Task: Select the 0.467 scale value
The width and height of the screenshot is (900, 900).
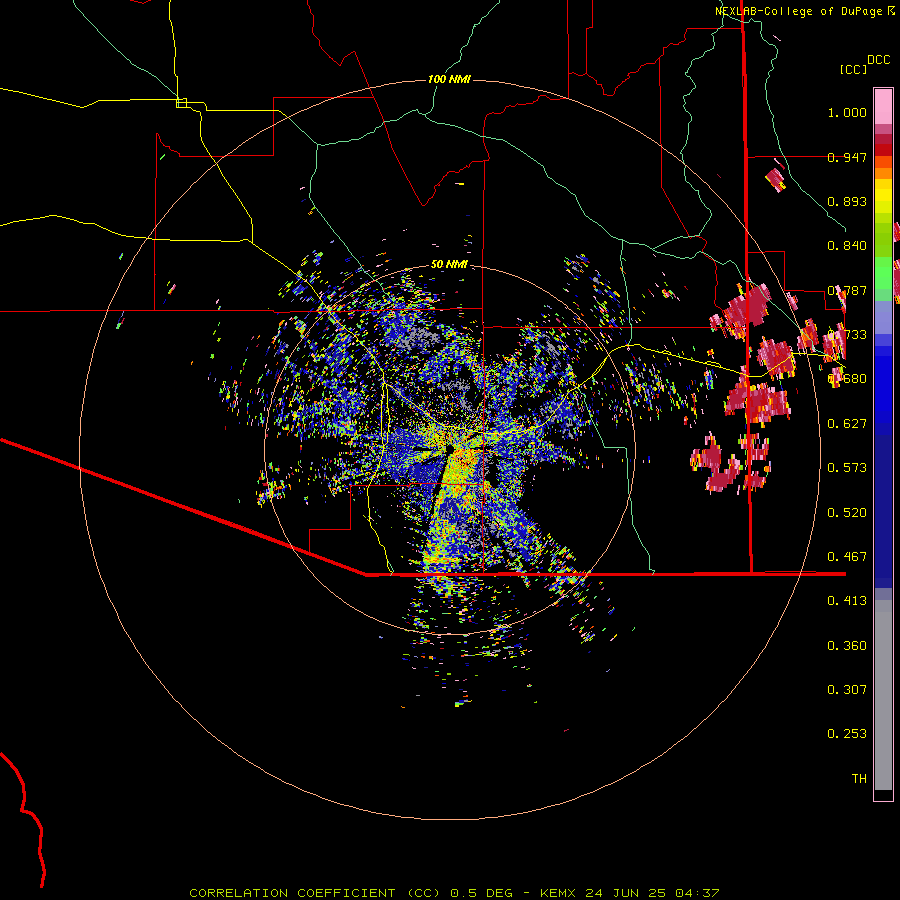Action: (847, 557)
